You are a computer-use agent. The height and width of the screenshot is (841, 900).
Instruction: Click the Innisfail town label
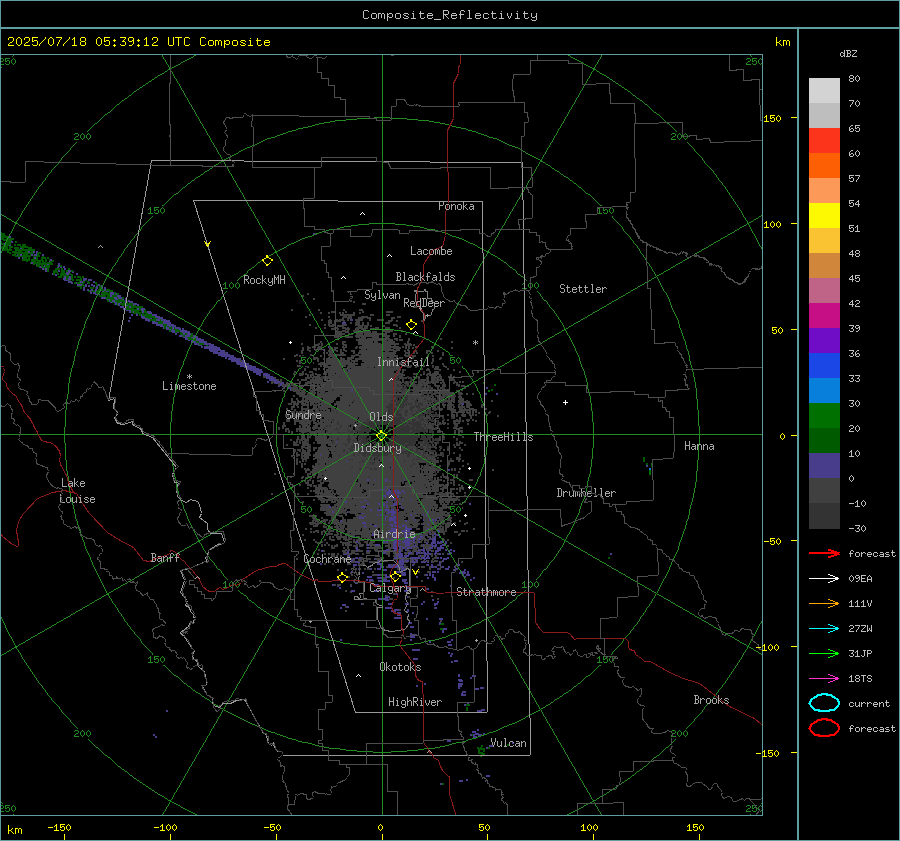pos(403,362)
